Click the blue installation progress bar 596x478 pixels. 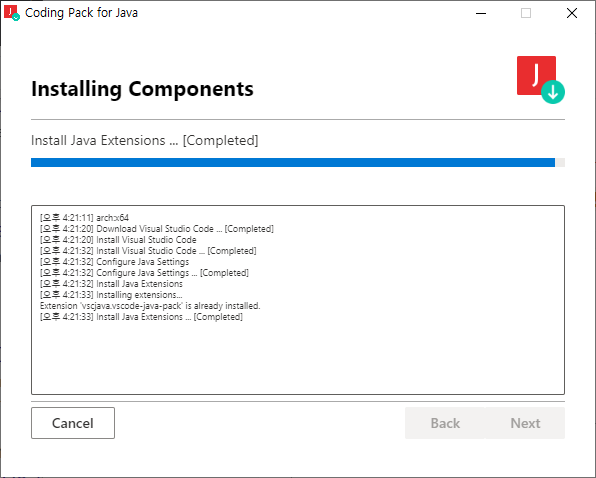point(298,163)
